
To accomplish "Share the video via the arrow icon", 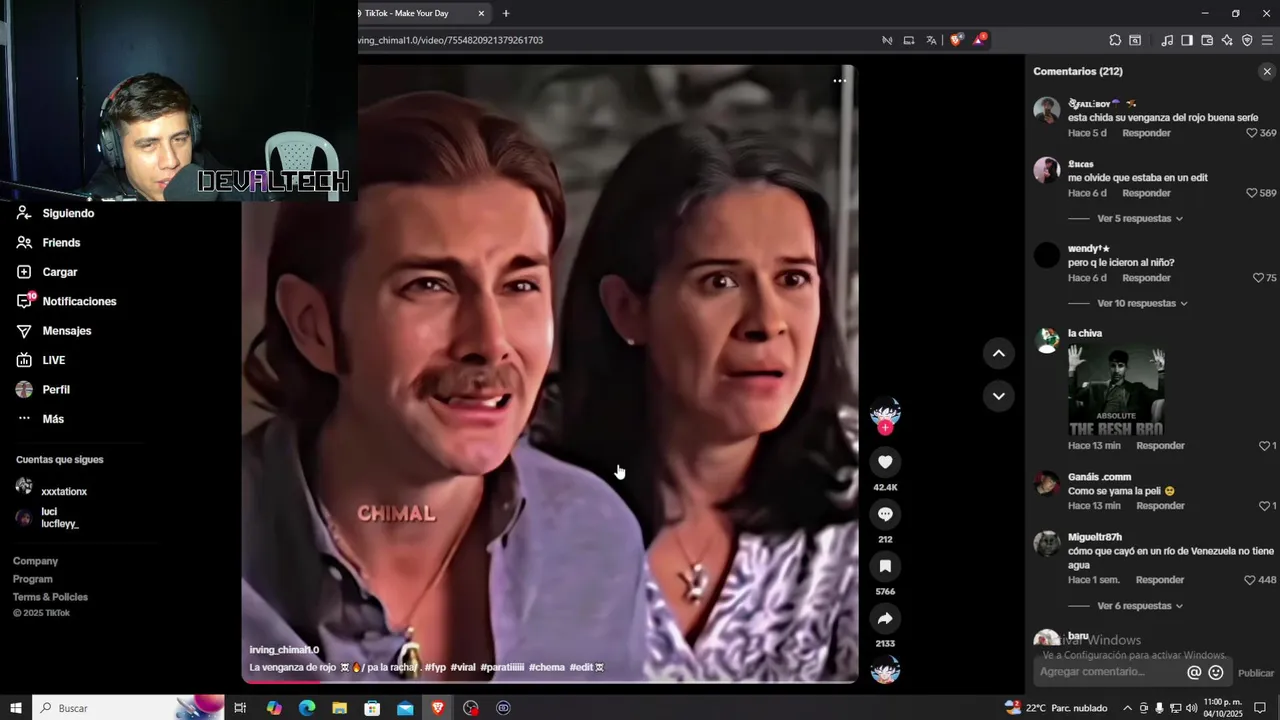I will click(x=885, y=618).
